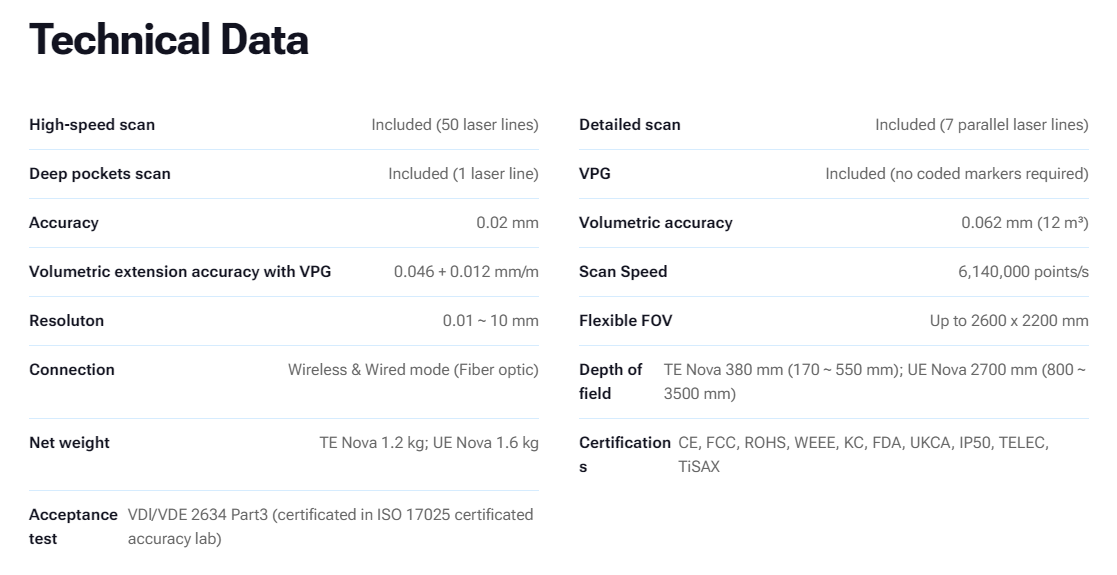Click the Up to 2600 x 2200 mm value
The width and height of the screenshot is (1117, 575).
click(1009, 321)
